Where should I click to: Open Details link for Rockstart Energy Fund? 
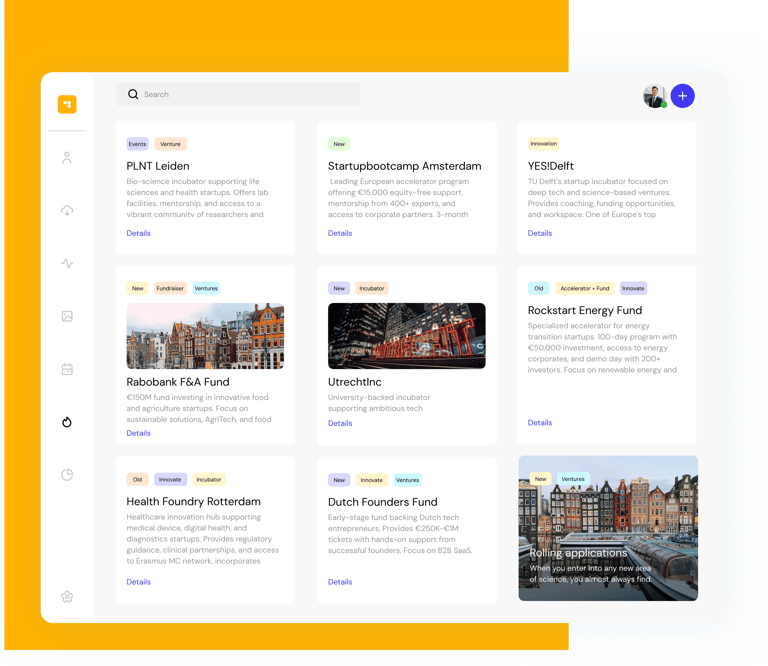540,423
